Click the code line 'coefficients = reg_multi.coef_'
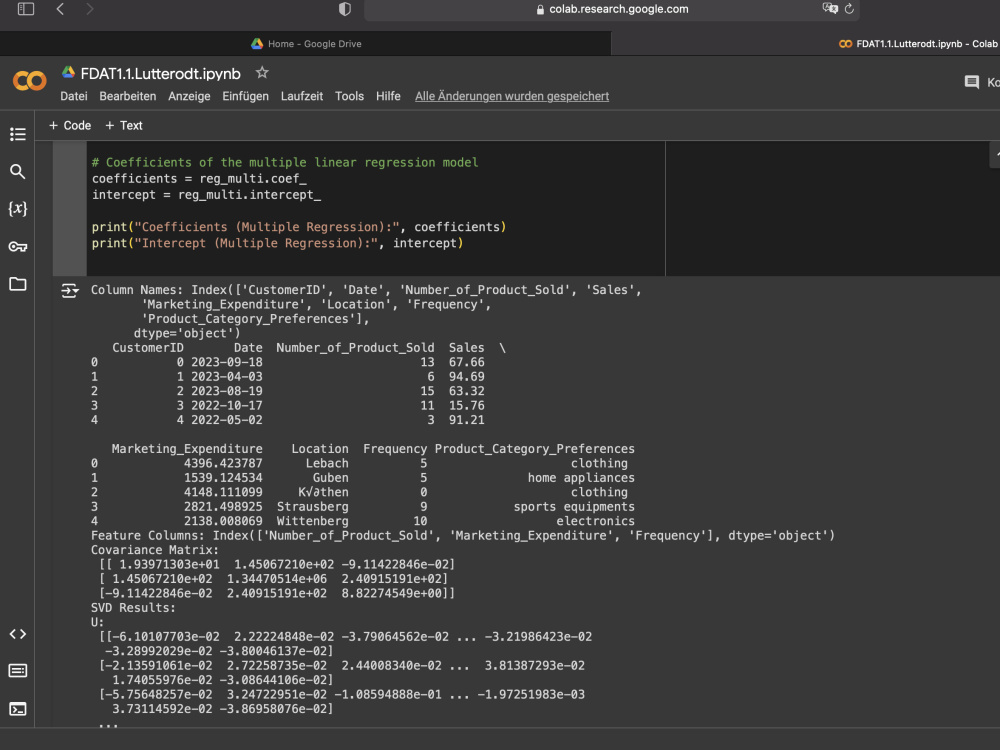1000x750 pixels. (x=199, y=179)
